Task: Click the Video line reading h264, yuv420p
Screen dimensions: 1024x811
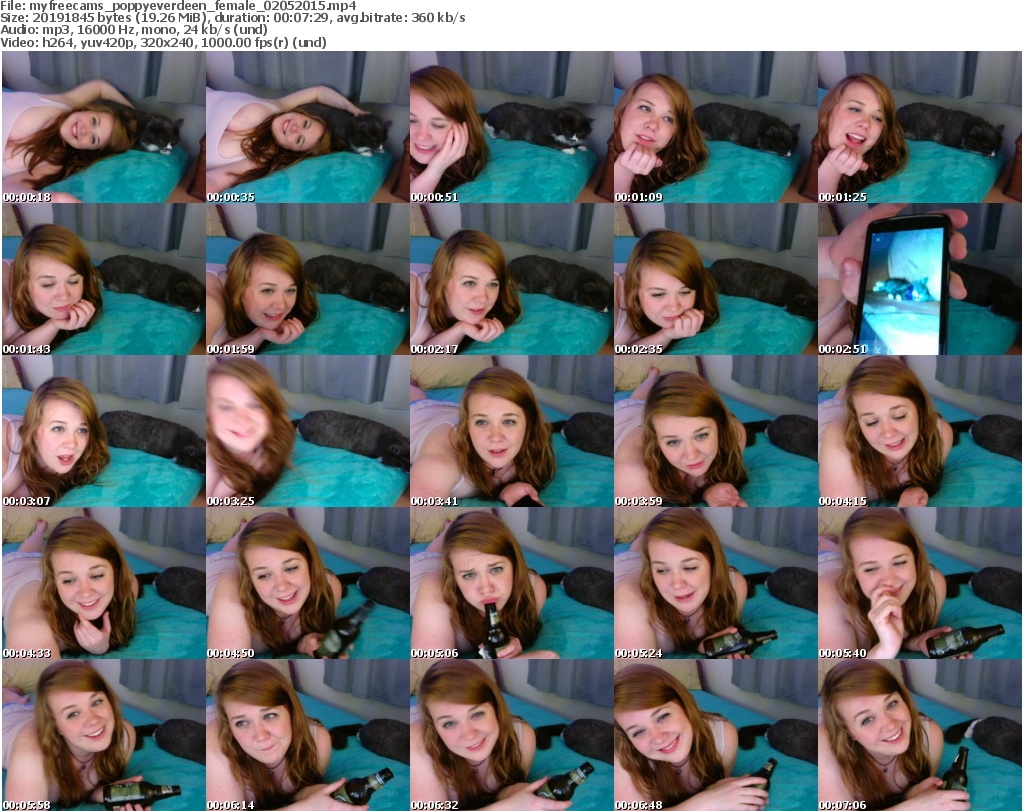Action: (163, 42)
